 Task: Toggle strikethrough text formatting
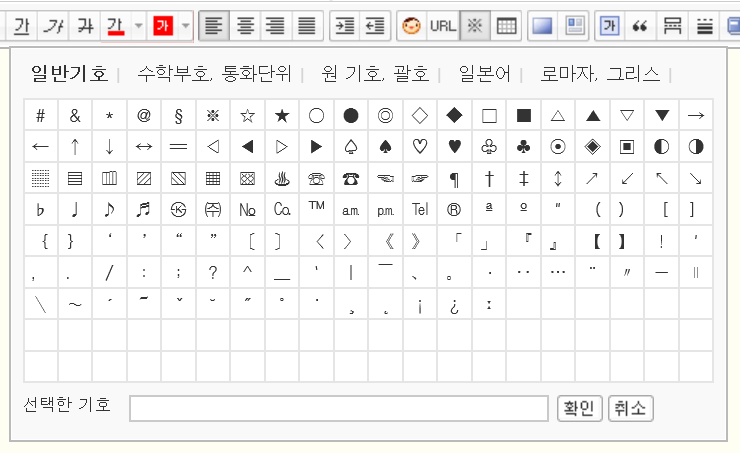coord(86,26)
